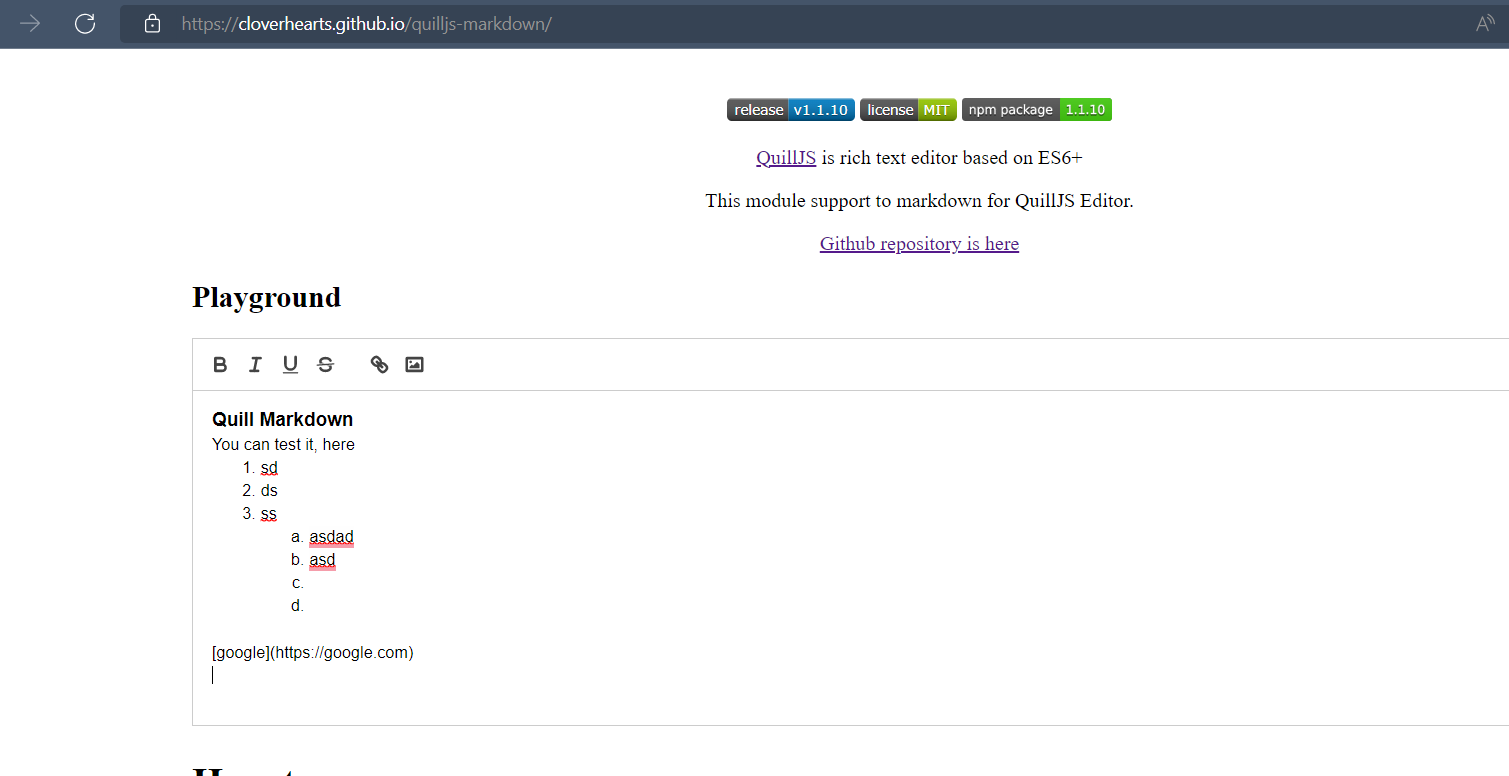Toggle strikethrough formatting in the editor toolbar
The height and width of the screenshot is (776, 1509).
coord(325,365)
